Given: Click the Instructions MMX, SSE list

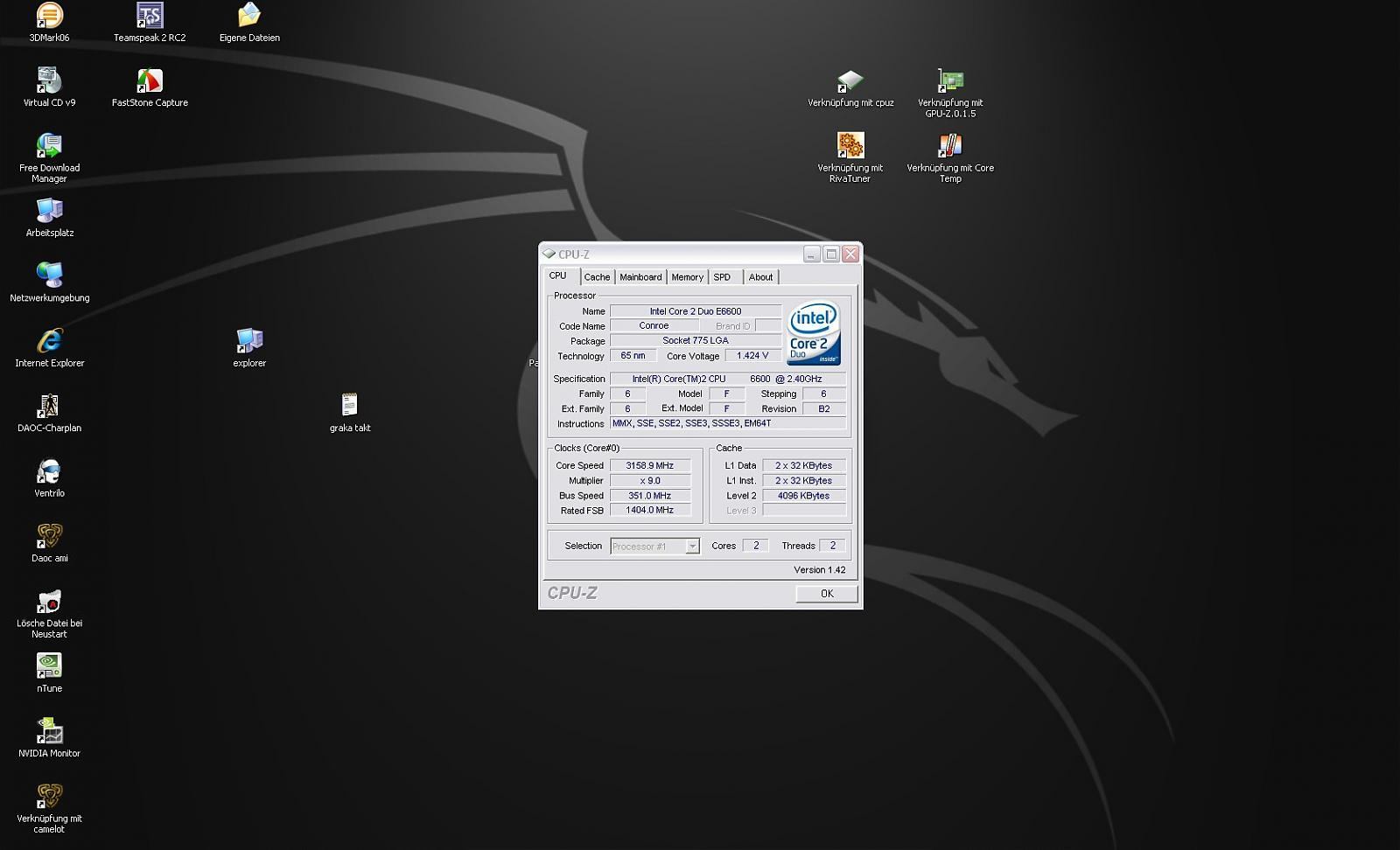Looking at the screenshot, I should 728,423.
